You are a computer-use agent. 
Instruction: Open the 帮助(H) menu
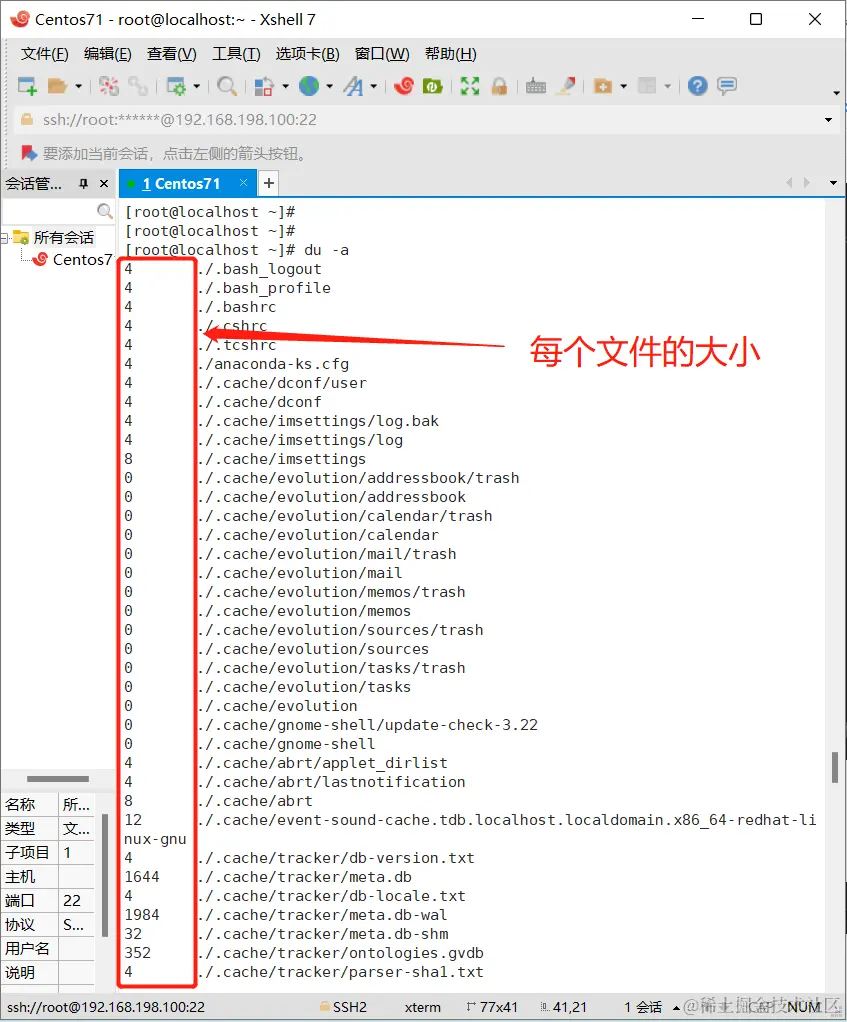[x=451, y=54]
